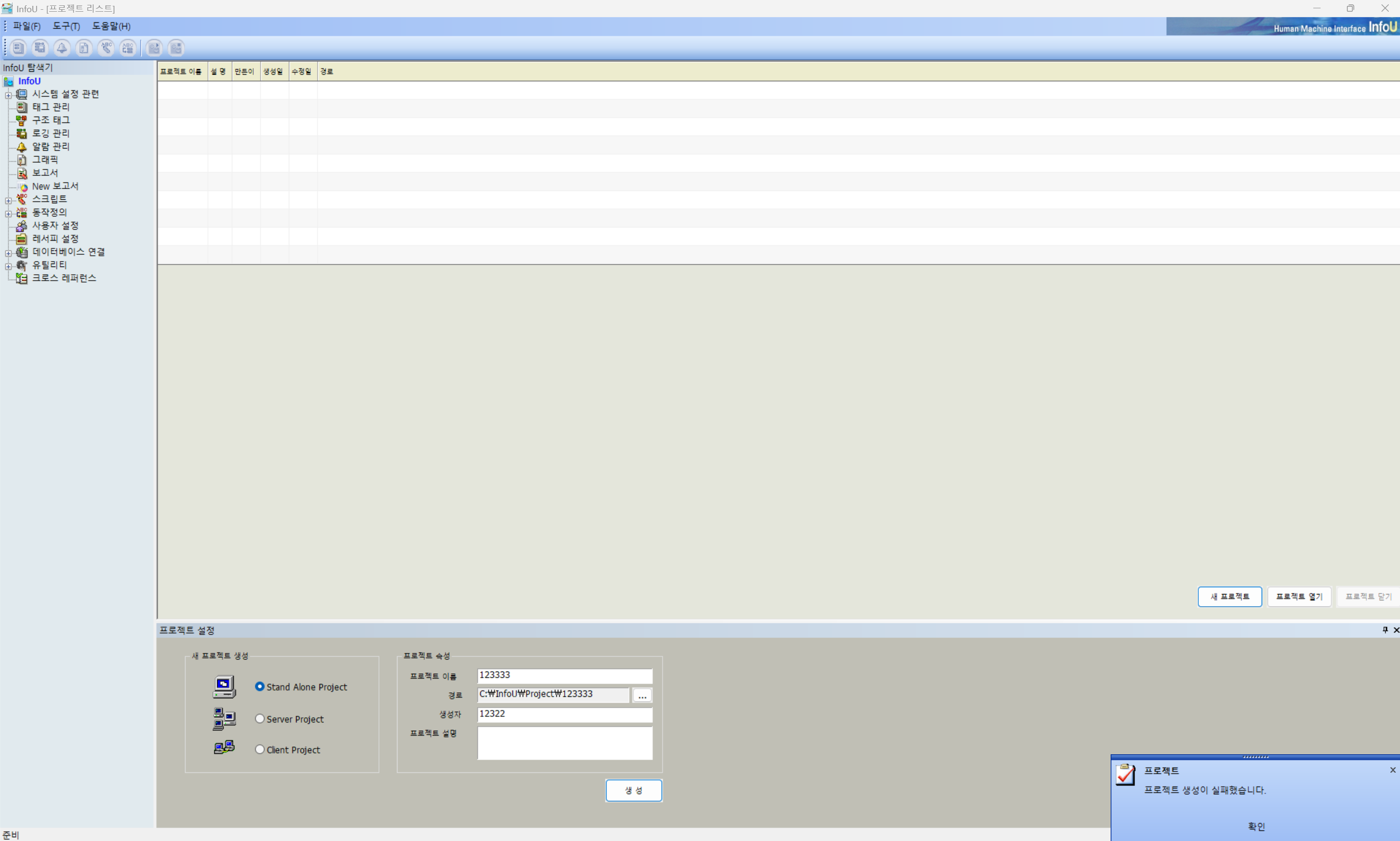
Task: Browse for path with the ... button
Action: [642, 695]
